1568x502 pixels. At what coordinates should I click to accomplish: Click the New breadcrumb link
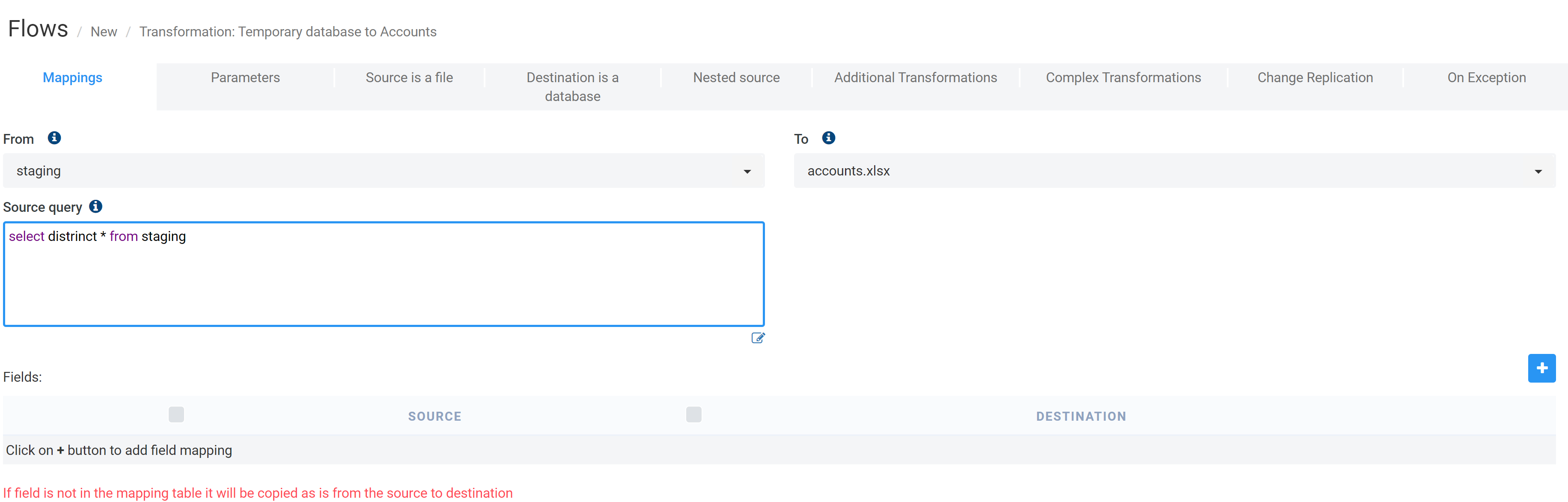point(104,32)
